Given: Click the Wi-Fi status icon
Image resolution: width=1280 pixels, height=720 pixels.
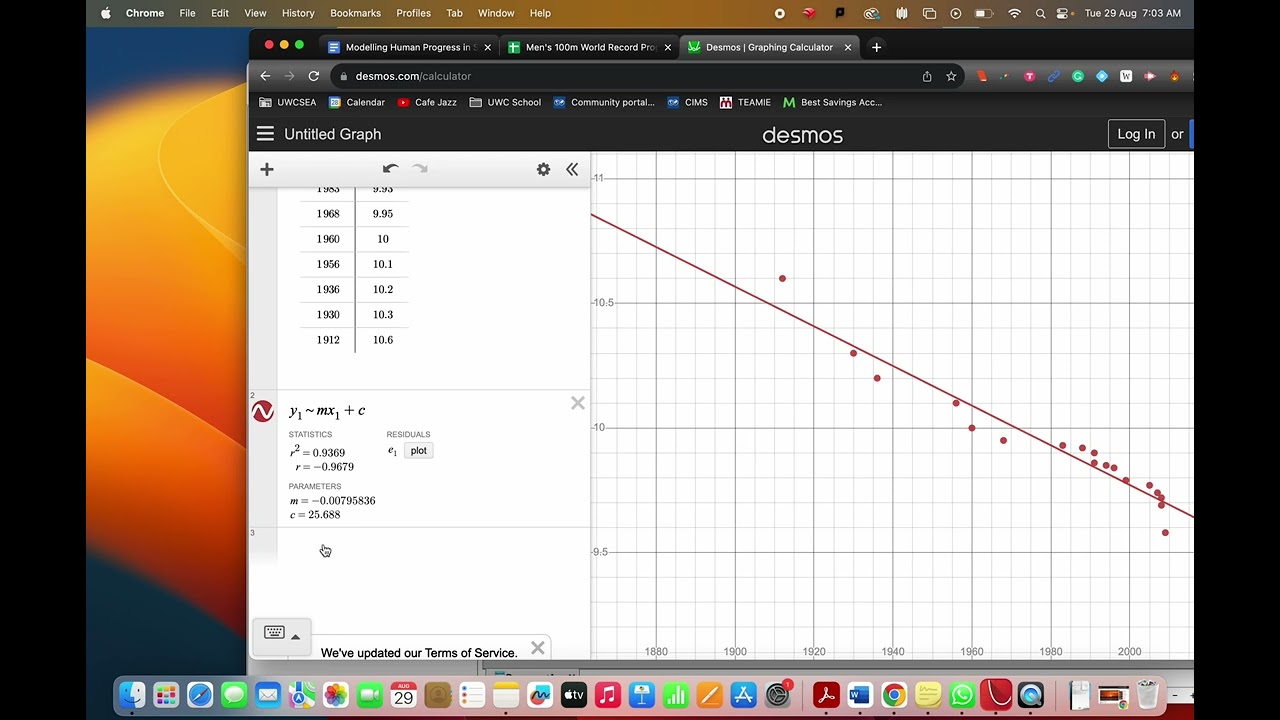Looking at the screenshot, I should (x=1015, y=13).
